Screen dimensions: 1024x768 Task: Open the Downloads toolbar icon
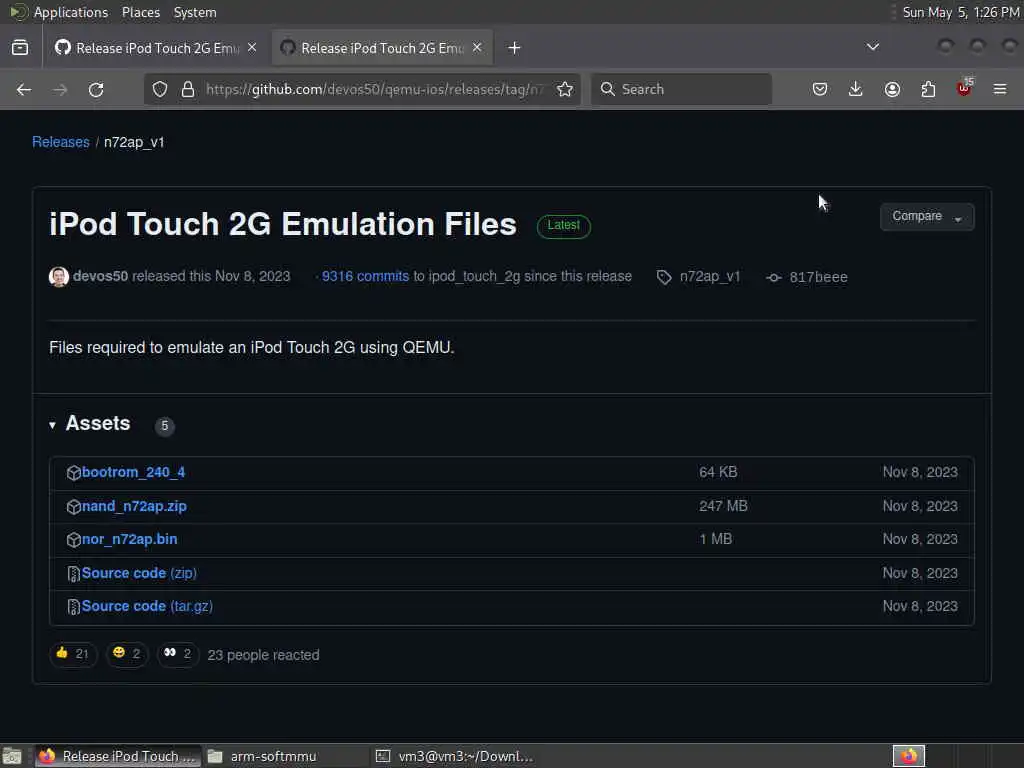click(856, 89)
